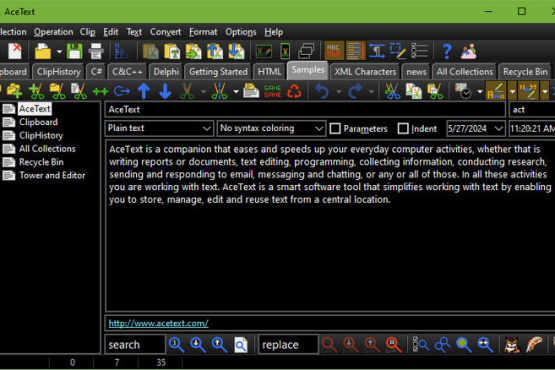Toggle the ABC spell check icon
555x370 pixels.
334,51
